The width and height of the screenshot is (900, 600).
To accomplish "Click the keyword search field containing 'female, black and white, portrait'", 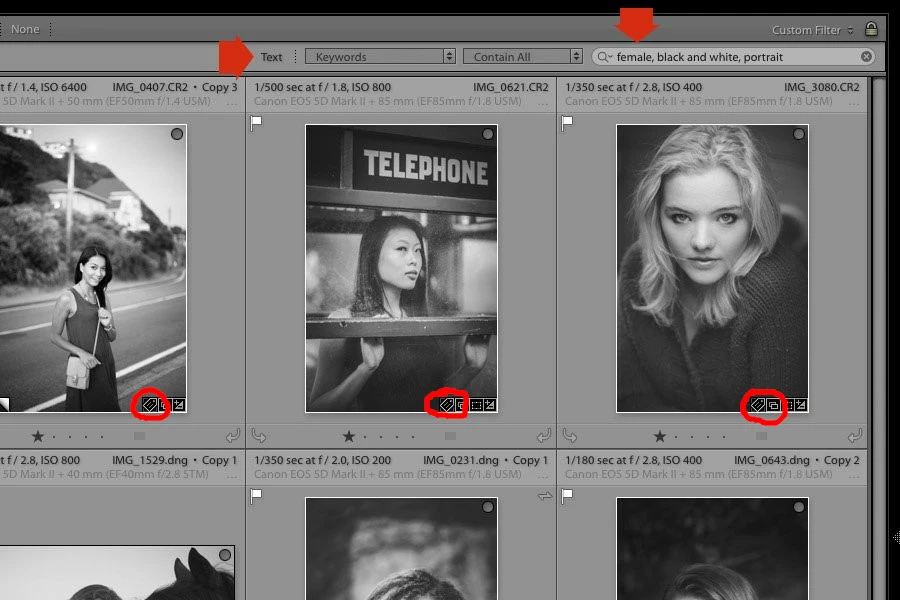I will [x=733, y=56].
